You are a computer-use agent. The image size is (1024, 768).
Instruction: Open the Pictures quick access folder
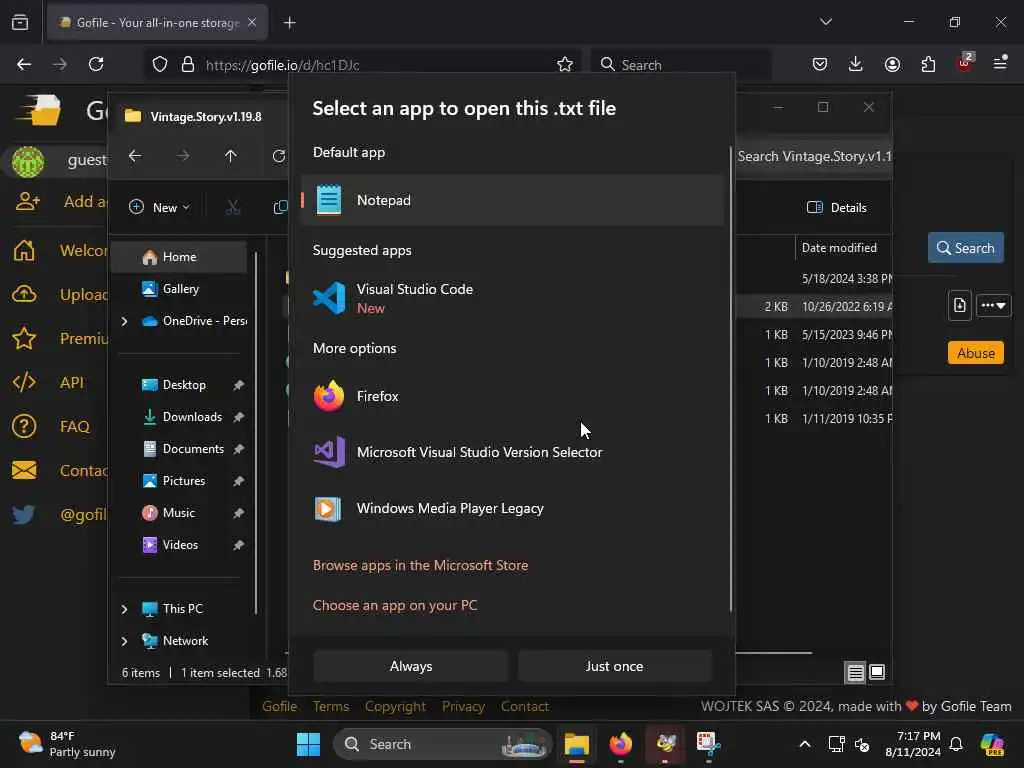[x=184, y=481]
